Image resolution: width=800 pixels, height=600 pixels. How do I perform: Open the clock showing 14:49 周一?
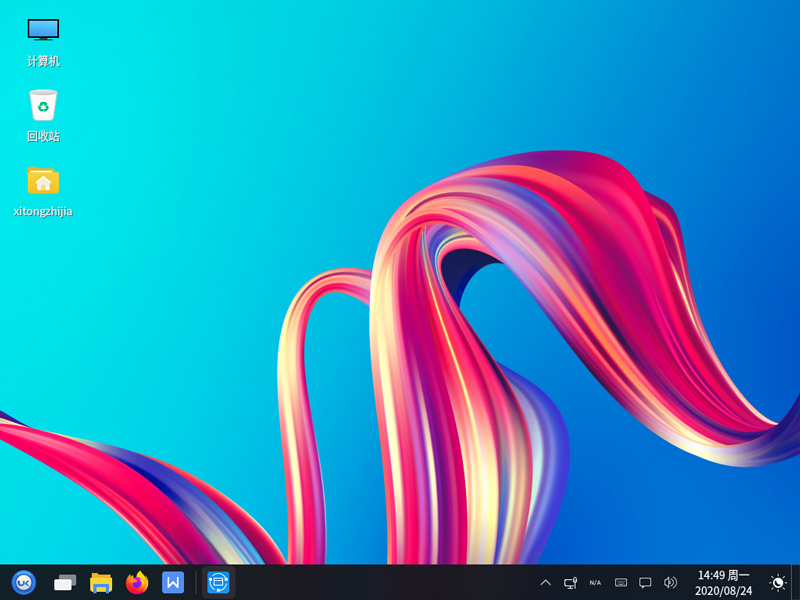[x=723, y=575]
